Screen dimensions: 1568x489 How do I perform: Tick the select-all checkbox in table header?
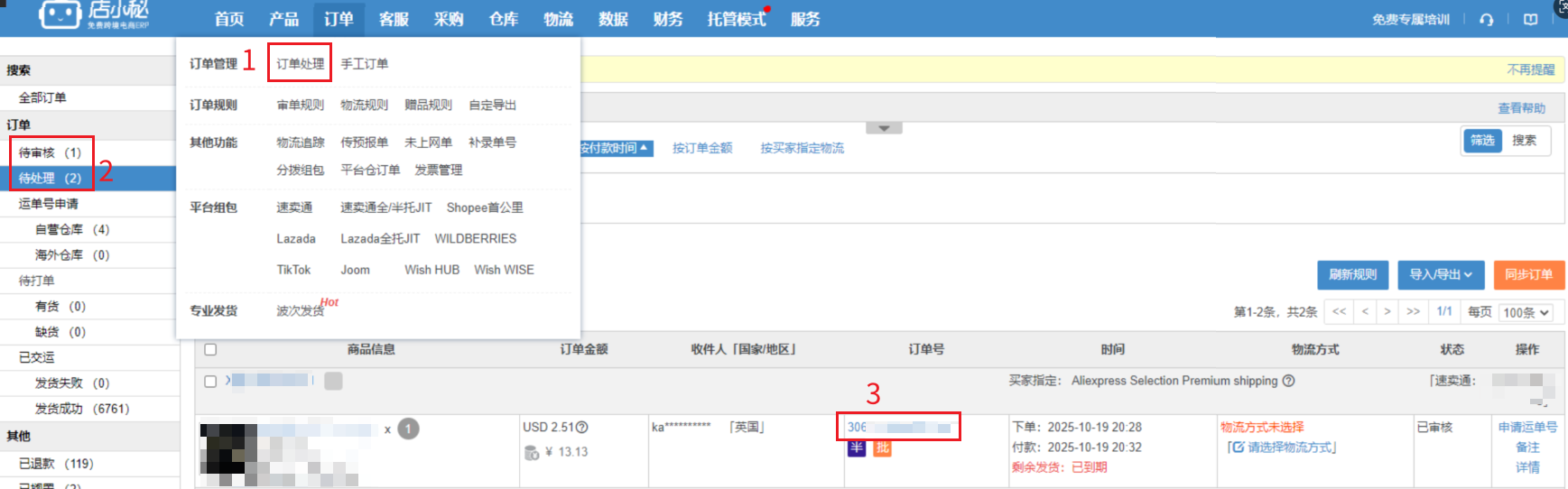(210, 349)
